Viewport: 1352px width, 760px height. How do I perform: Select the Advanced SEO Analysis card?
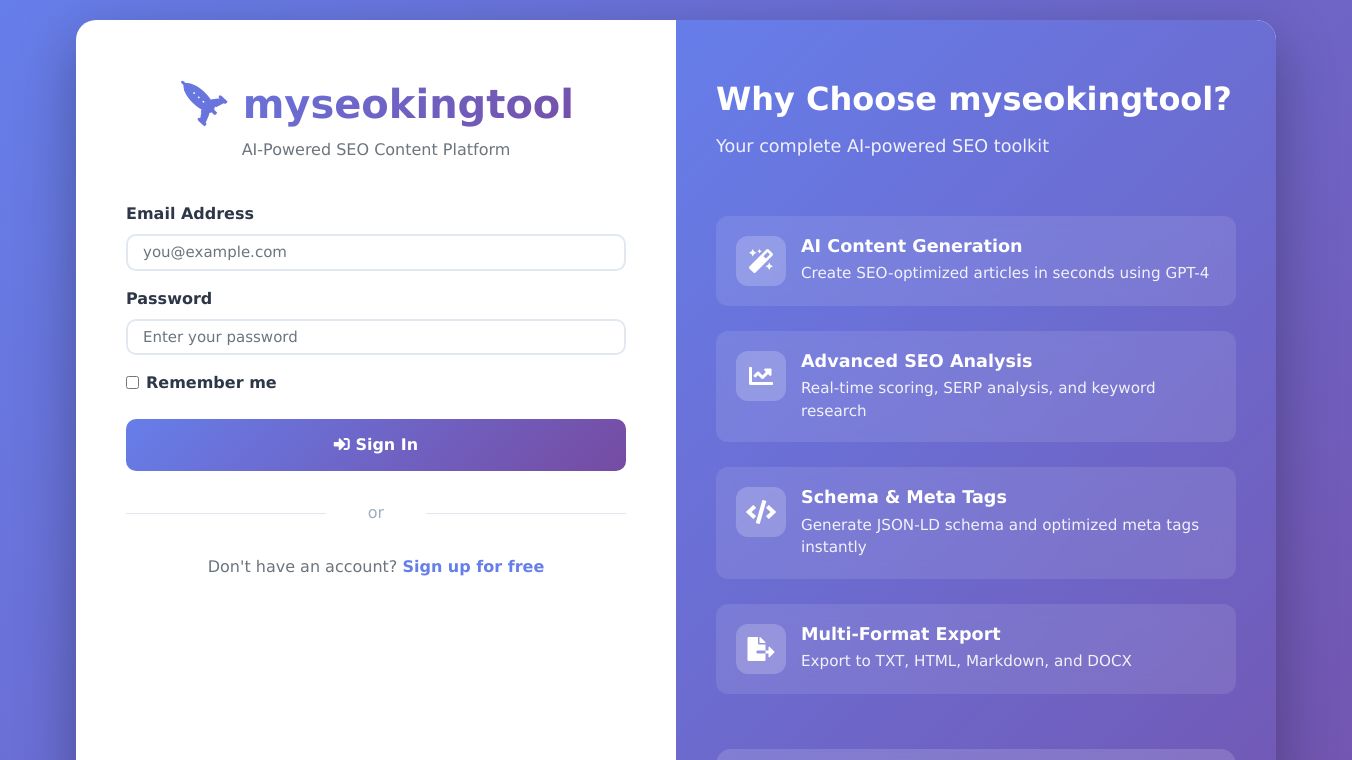(976, 387)
